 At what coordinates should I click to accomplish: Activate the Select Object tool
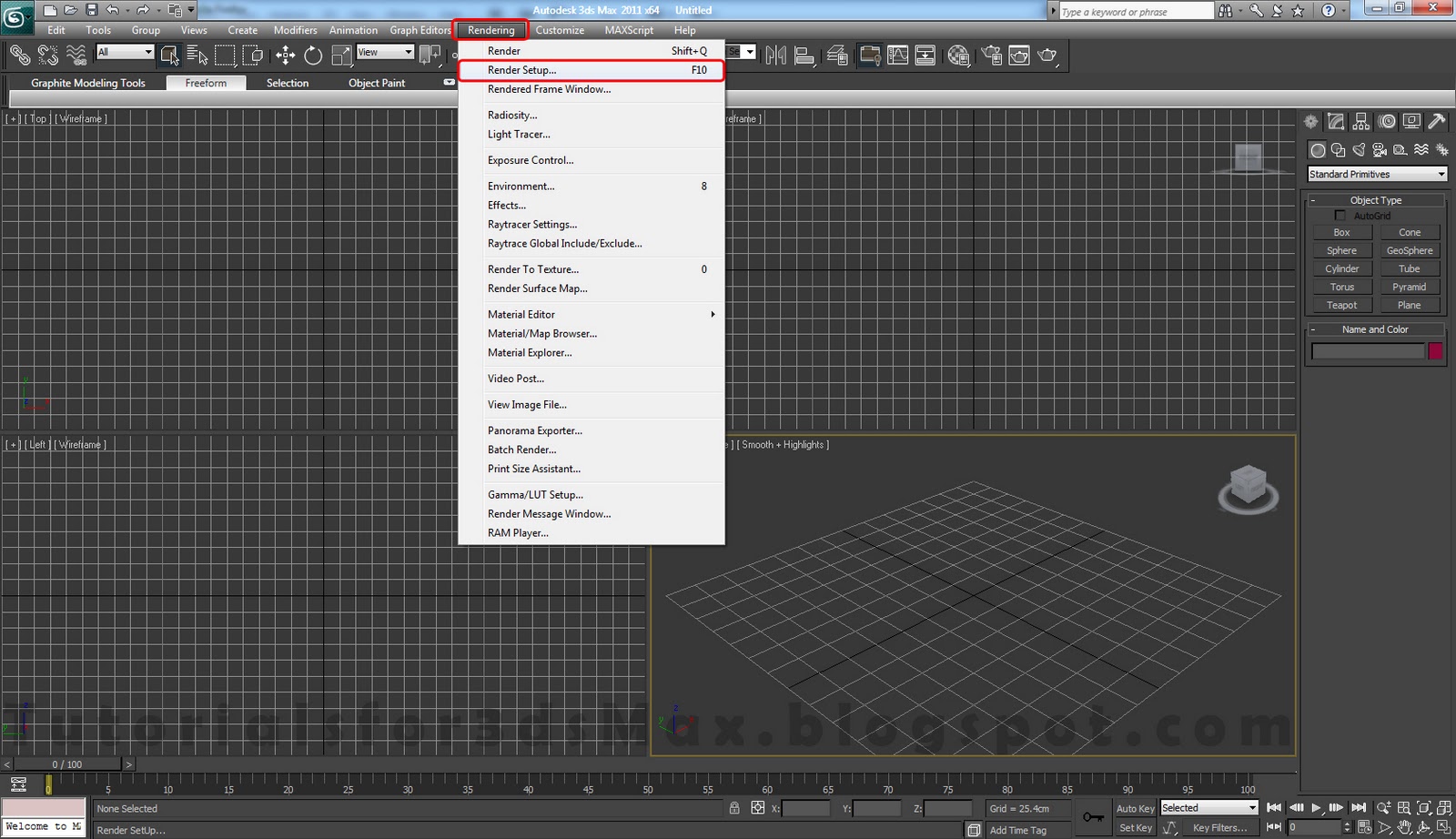click(x=169, y=56)
